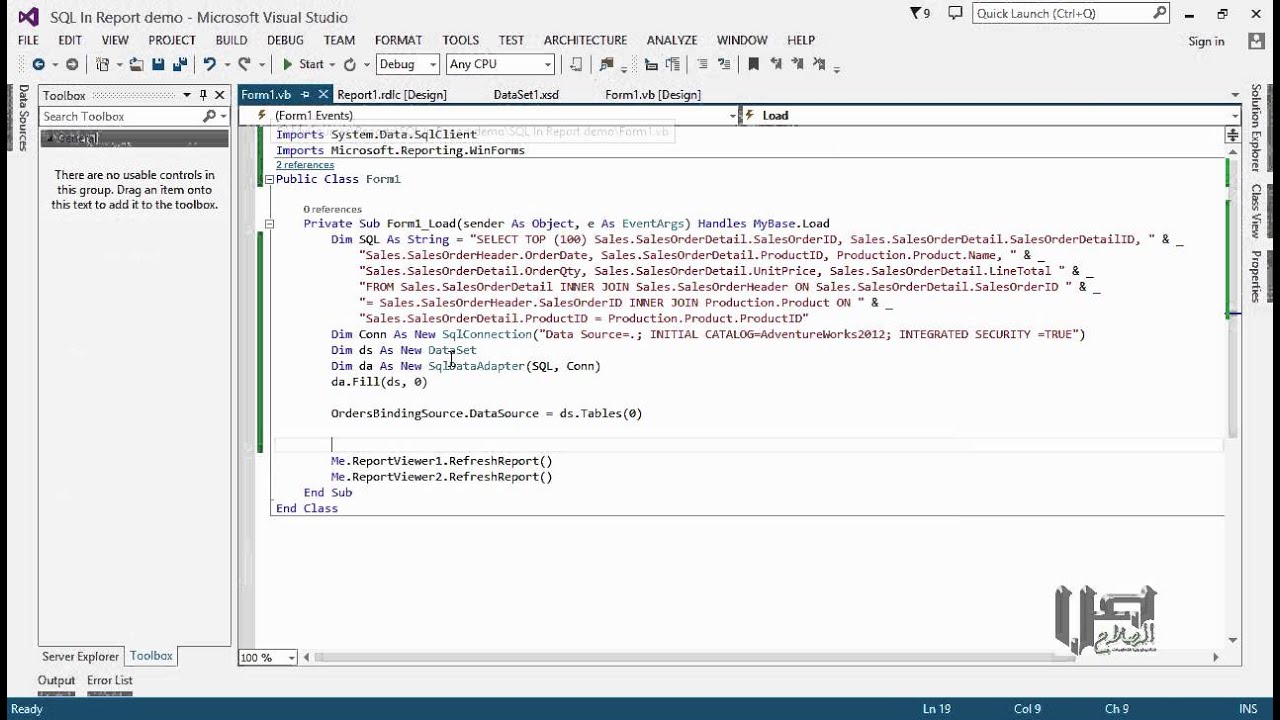1280x720 pixels.
Task: Open the Class View side tab
Action: pos(1256,211)
